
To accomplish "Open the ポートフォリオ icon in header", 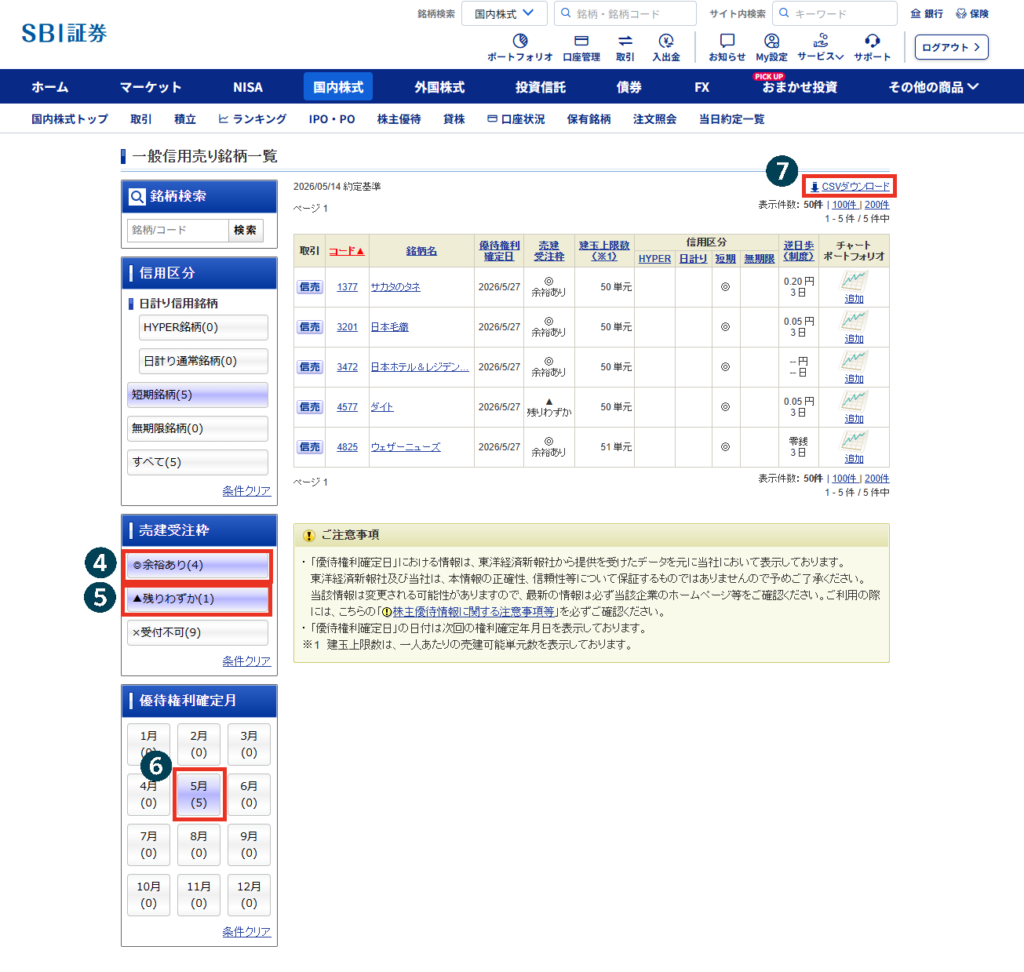I will tap(520, 40).
